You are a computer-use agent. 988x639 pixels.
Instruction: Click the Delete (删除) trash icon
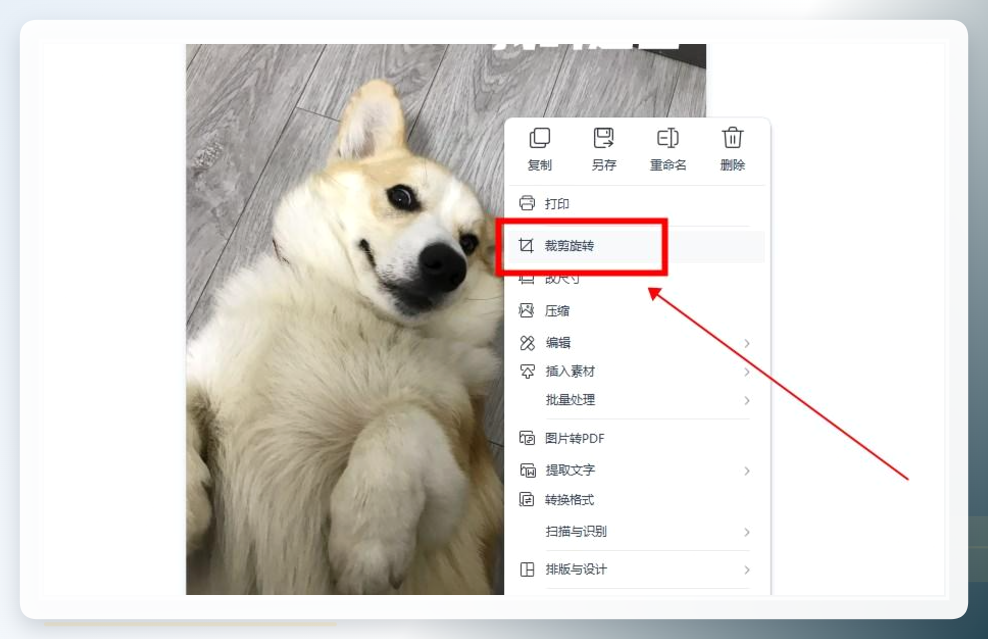pyautogui.click(x=732, y=137)
